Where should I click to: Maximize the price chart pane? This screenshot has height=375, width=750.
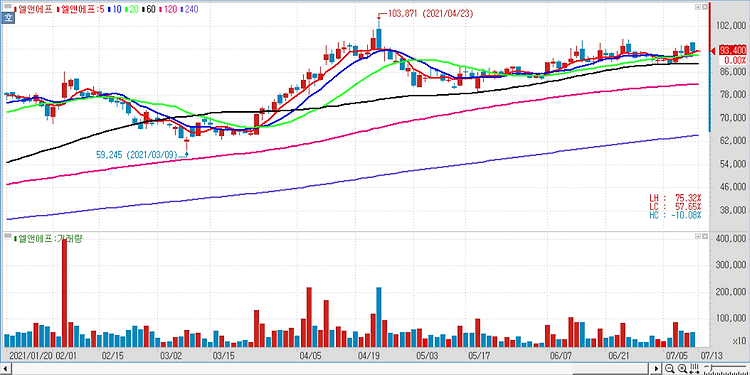tap(698, 7)
